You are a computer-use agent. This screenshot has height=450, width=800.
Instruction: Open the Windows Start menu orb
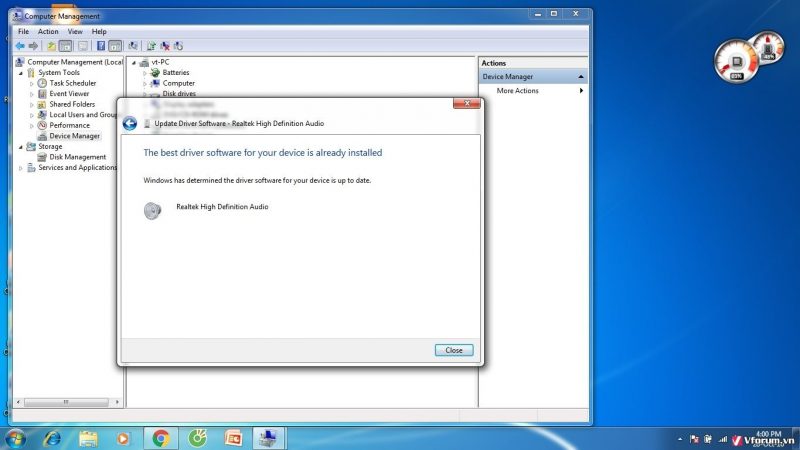pos(15,439)
